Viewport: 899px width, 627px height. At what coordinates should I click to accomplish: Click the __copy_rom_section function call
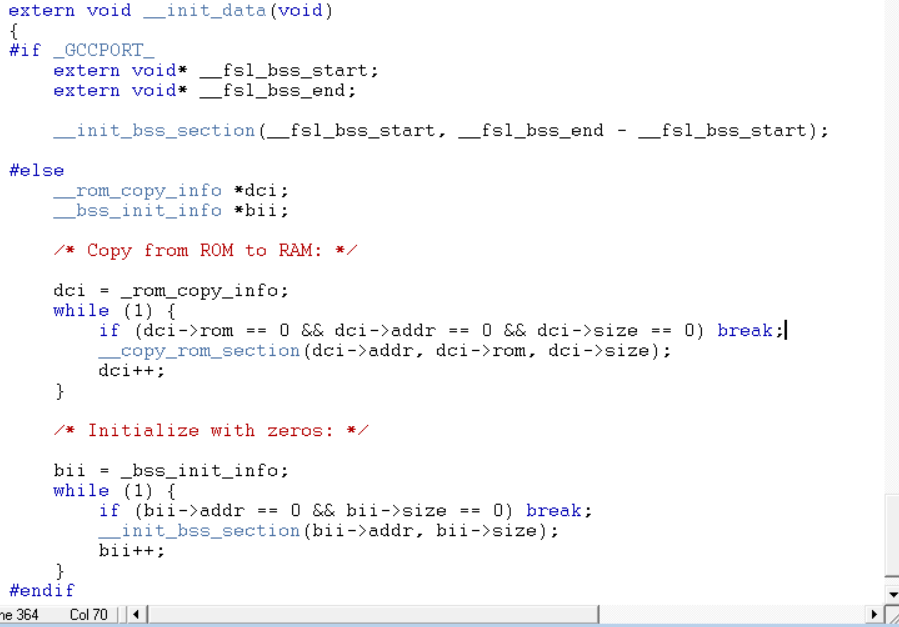(199, 351)
